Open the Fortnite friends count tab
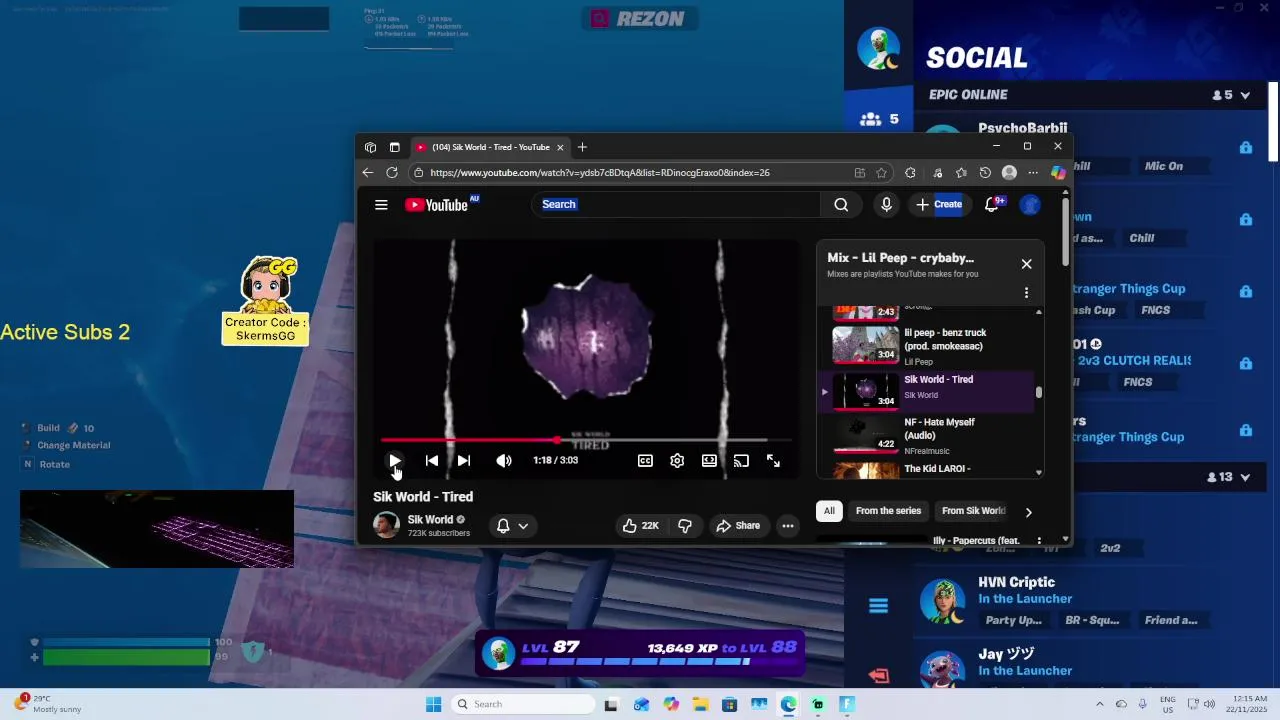1280x720 pixels. 879,119
